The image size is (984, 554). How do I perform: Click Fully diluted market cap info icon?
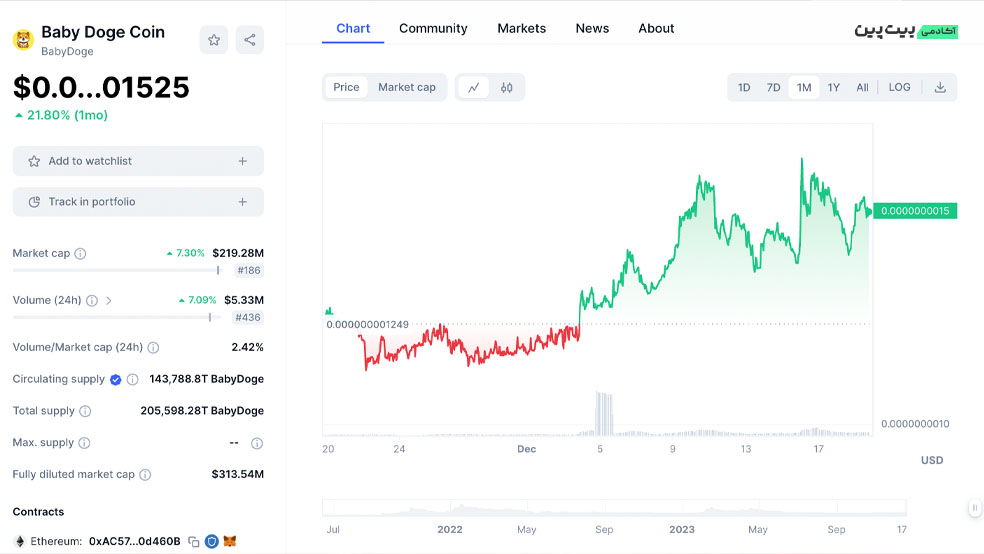pos(145,475)
